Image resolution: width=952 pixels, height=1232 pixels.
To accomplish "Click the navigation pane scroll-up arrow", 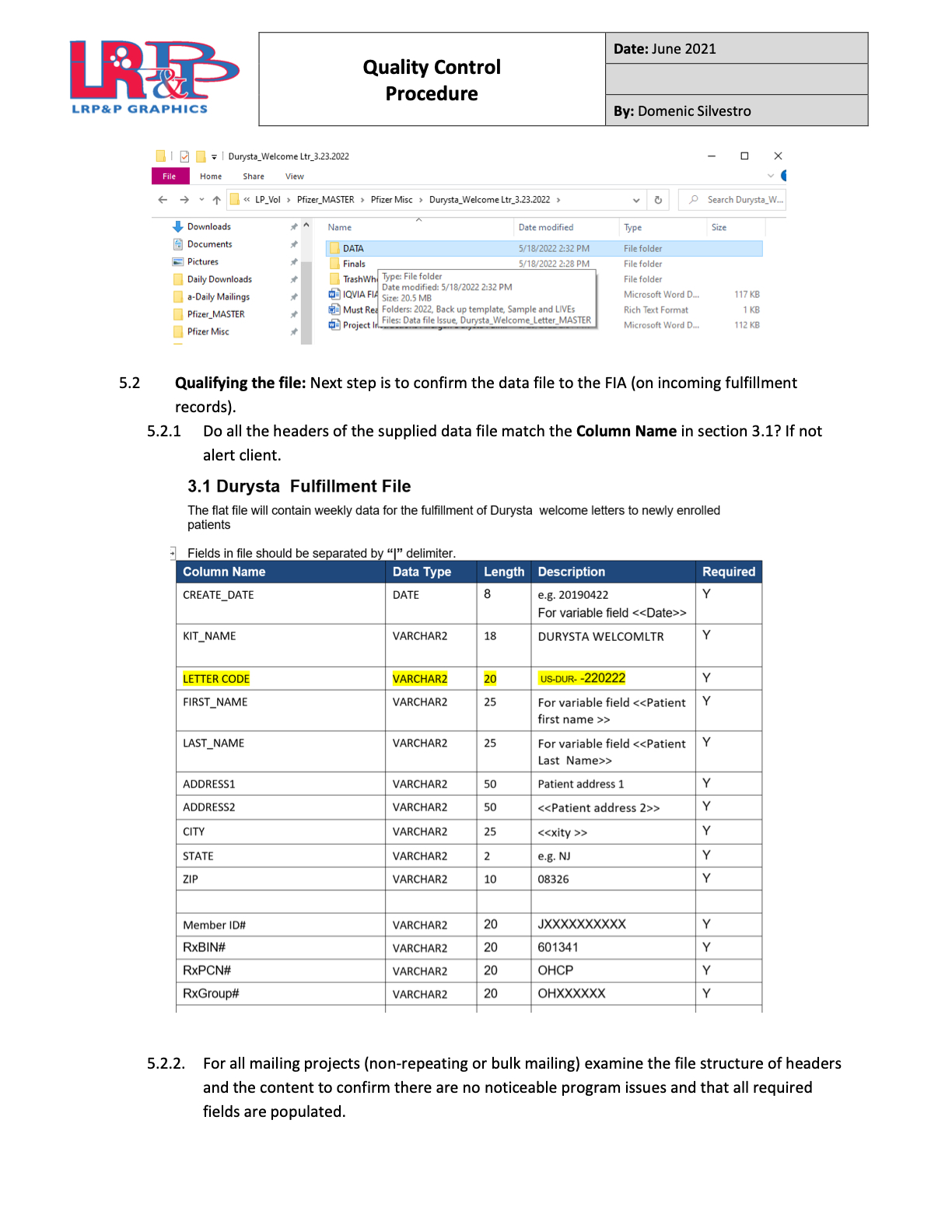I will pyautogui.click(x=306, y=226).
